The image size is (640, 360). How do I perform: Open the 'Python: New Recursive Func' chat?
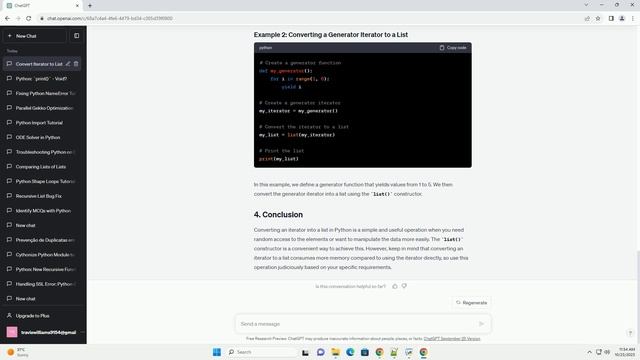point(42,269)
